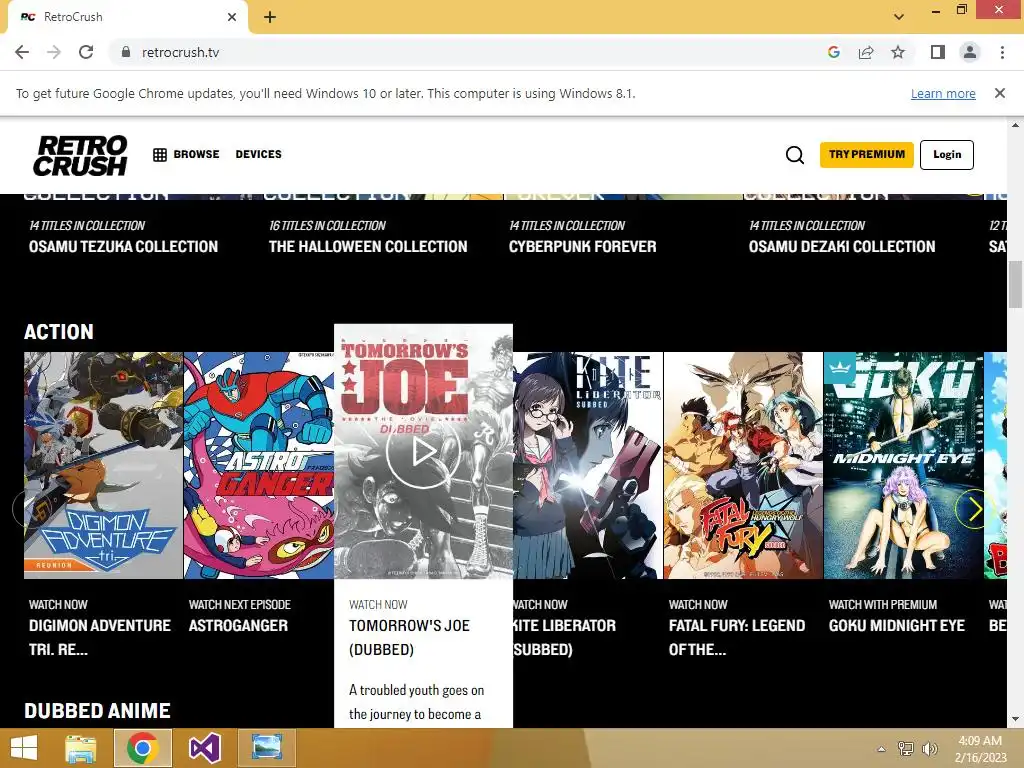Viewport: 1024px width, 768px height.
Task: Open the Windows Start button
Action: (24, 748)
